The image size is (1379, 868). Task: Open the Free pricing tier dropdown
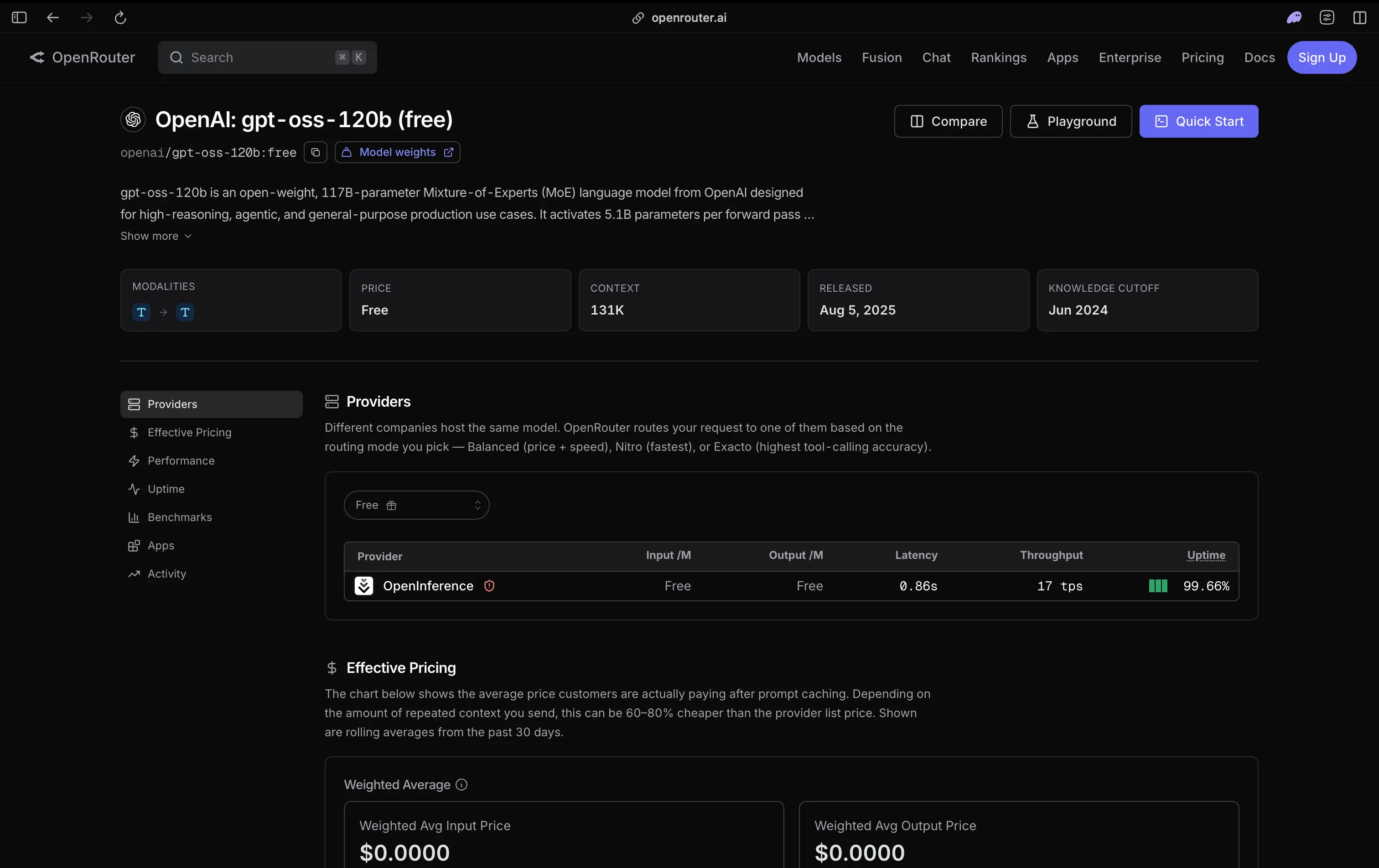pos(416,505)
